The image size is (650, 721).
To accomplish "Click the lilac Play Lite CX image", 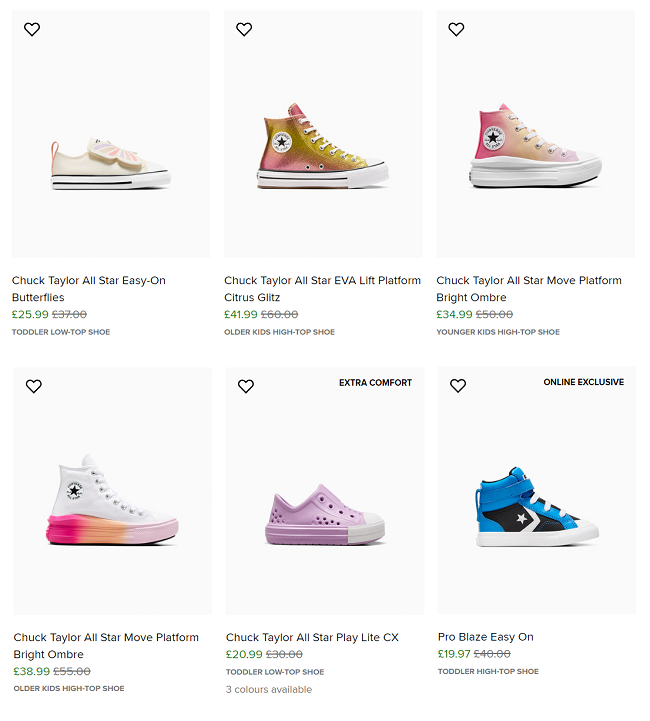I will pos(324,517).
